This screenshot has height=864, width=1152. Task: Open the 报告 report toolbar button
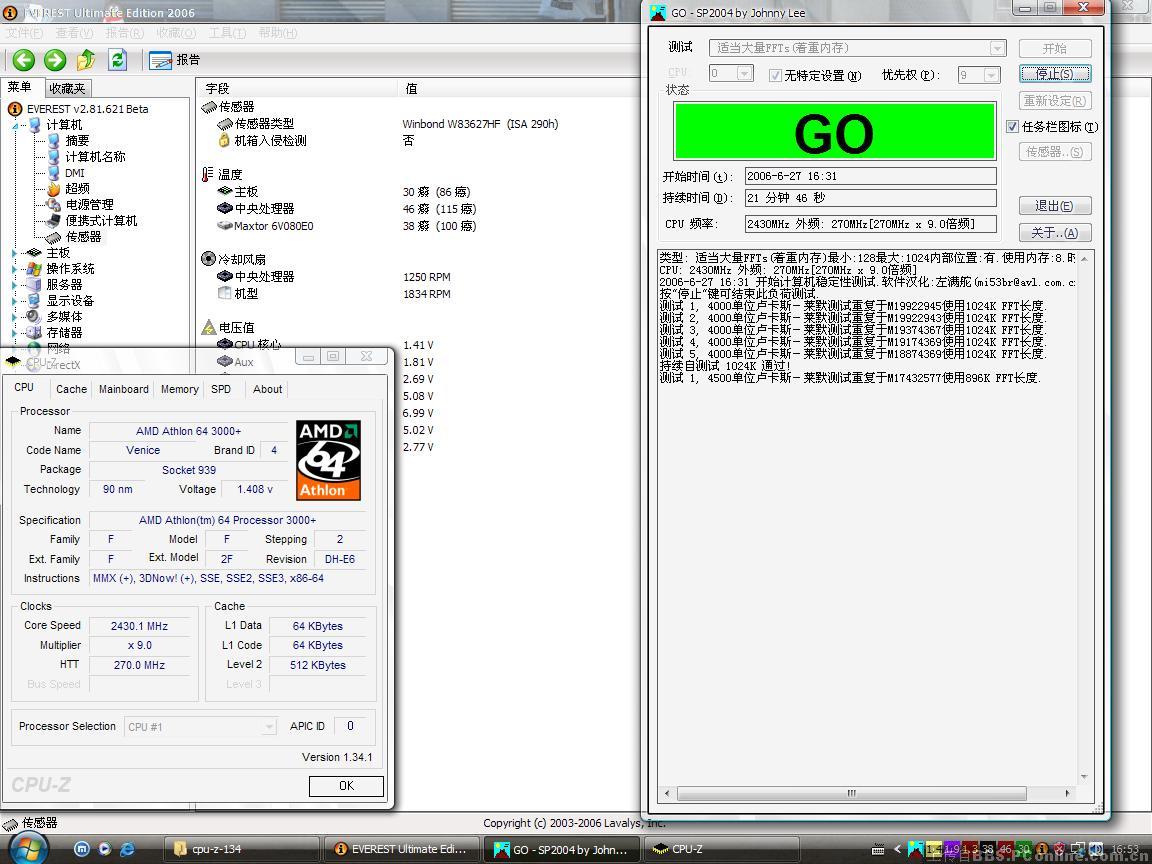click(174, 60)
